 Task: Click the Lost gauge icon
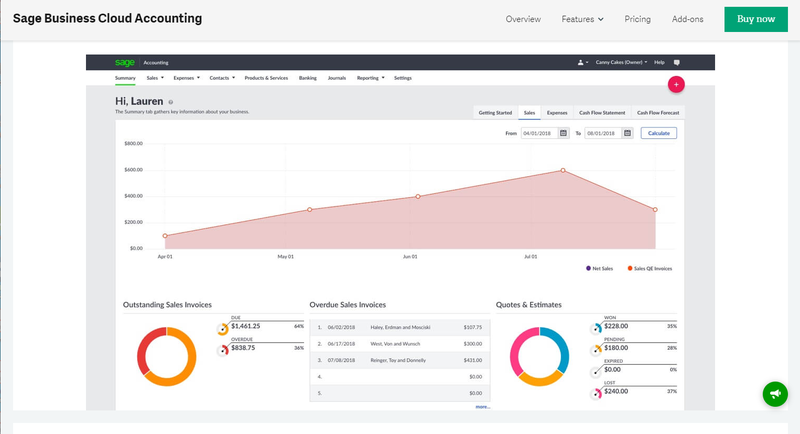[596, 394]
